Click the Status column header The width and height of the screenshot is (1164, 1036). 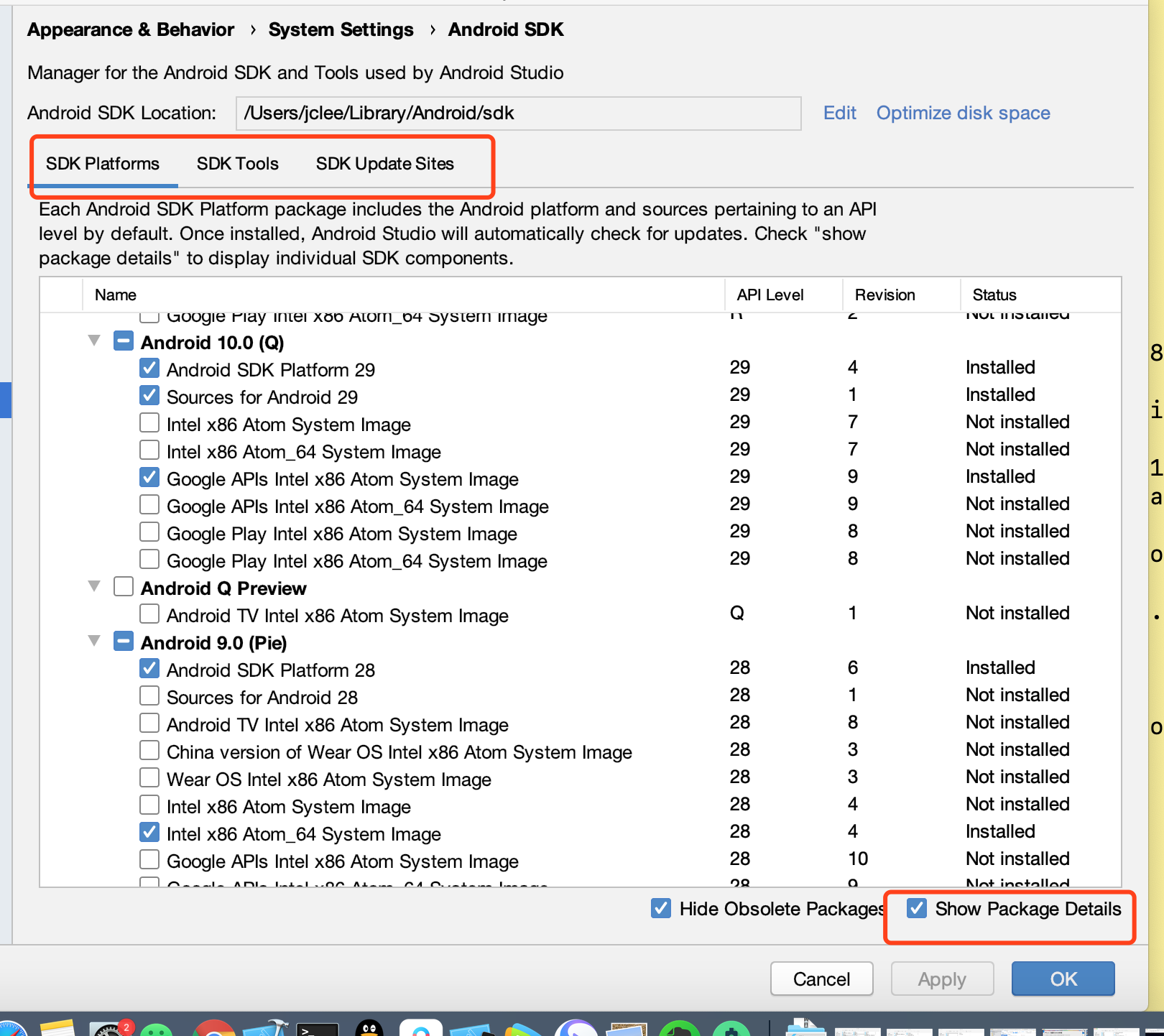coord(1040,295)
